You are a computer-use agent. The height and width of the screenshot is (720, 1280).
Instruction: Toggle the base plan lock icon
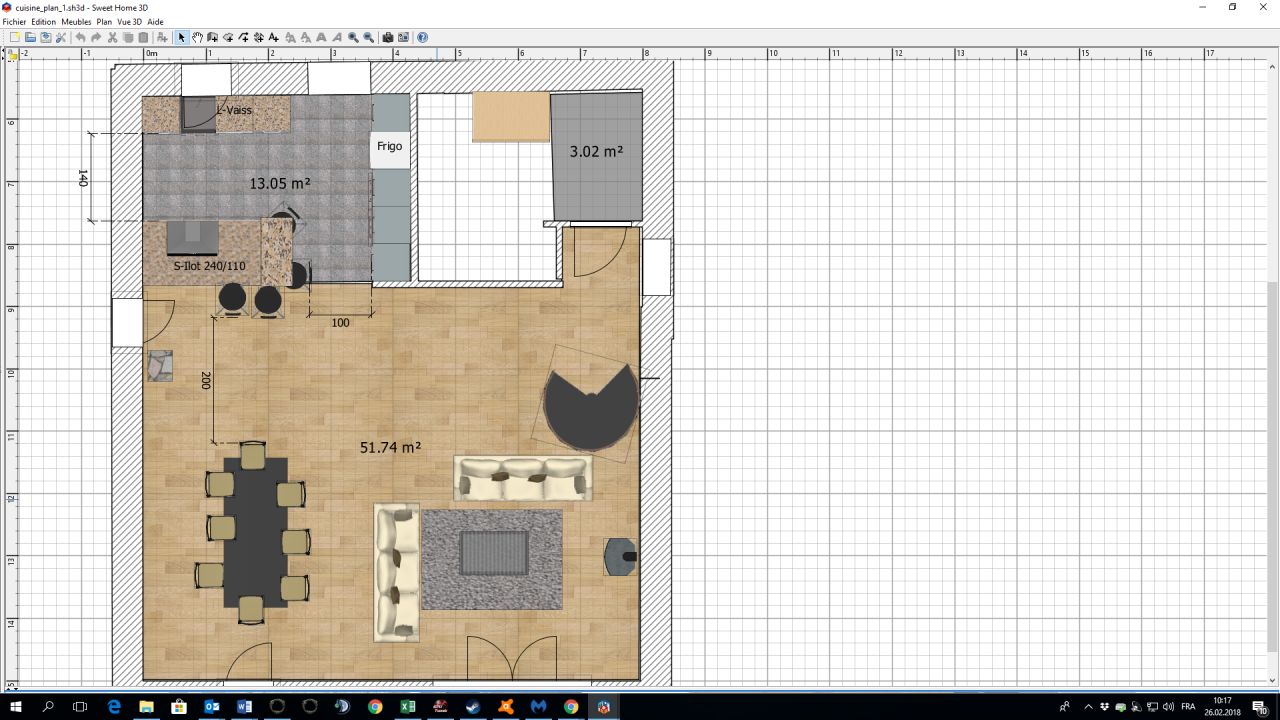click(12, 56)
